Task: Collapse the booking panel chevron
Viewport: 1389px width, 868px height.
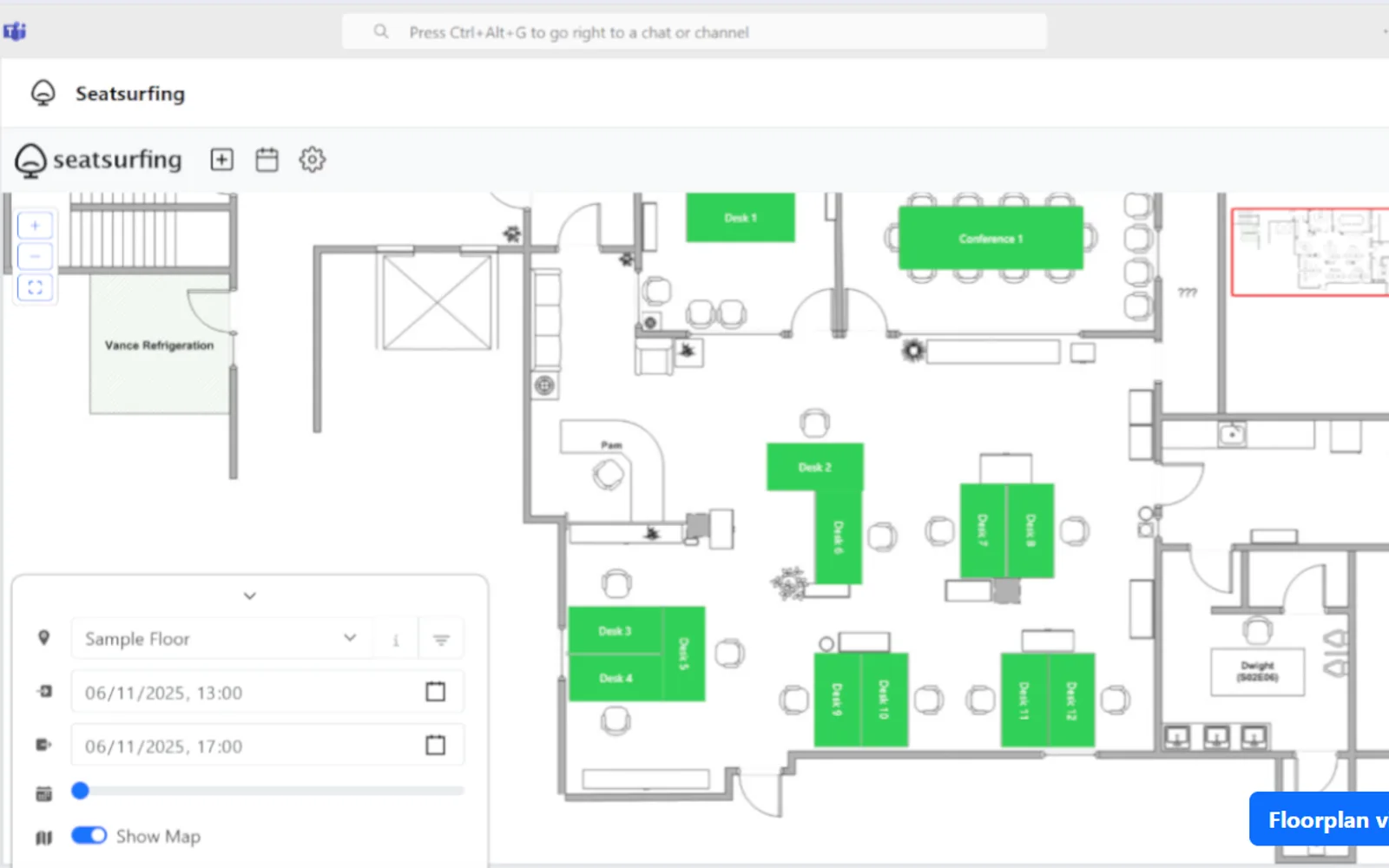Action: pyautogui.click(x=250, y=595)
